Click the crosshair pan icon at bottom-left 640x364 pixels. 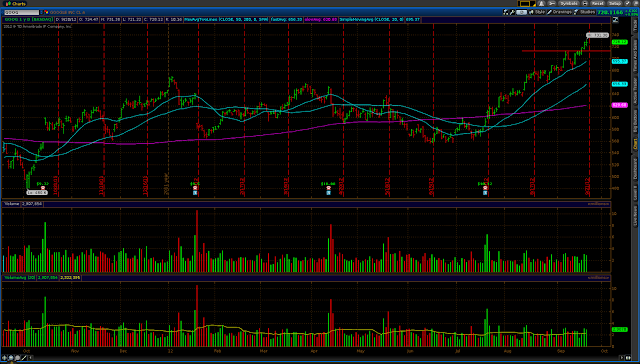click(4, 358)
